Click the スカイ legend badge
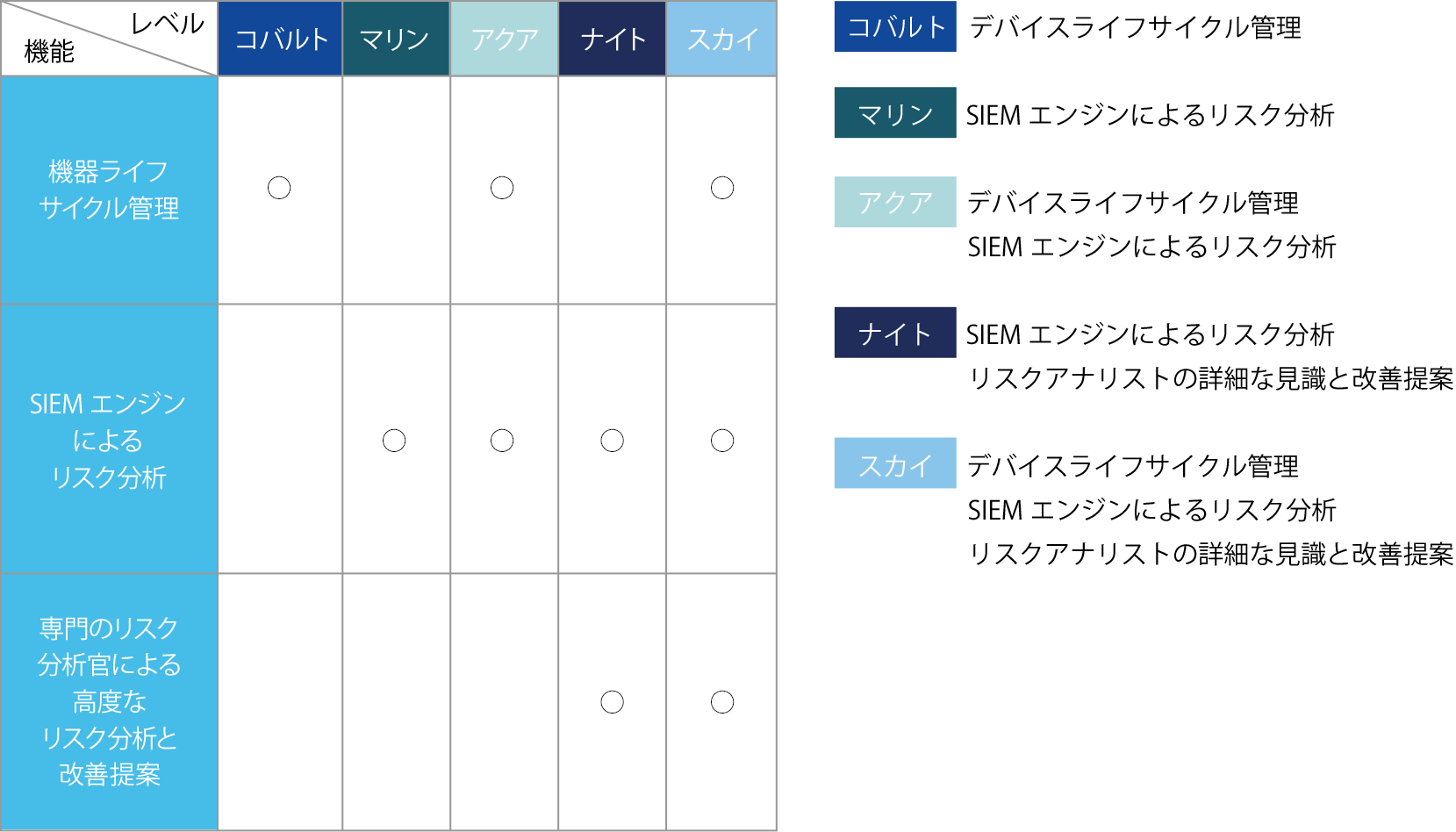1456x832 pixels. (x=895, y=463)
